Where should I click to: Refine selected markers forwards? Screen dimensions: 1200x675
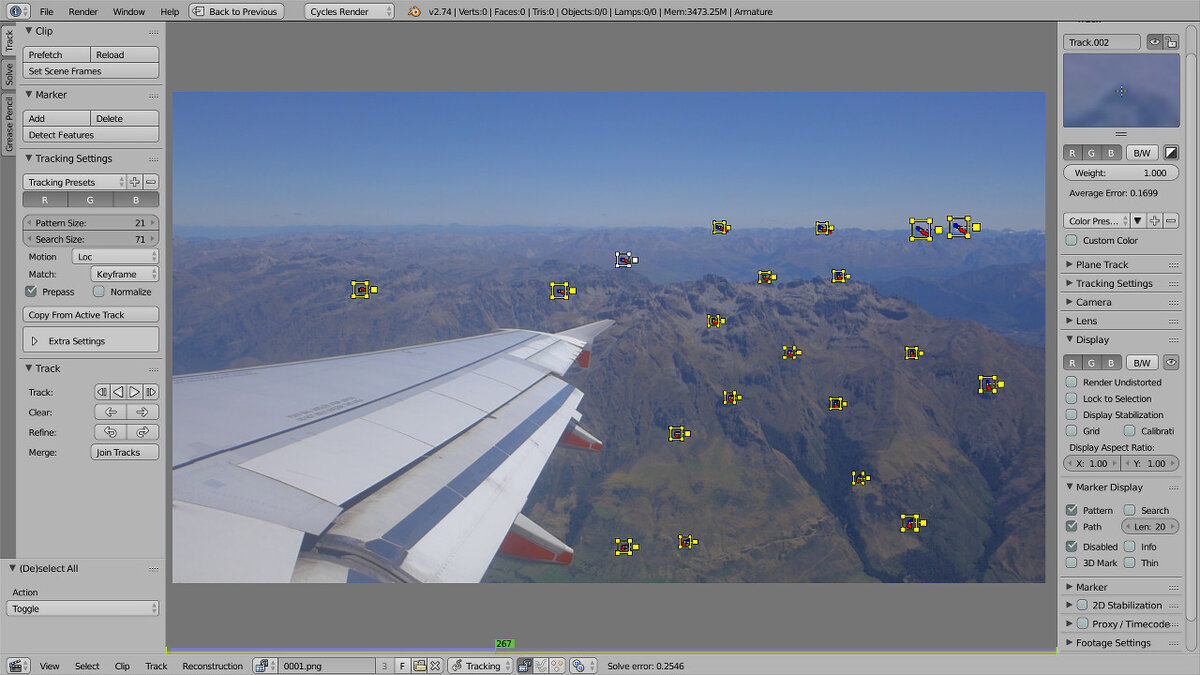coord(142,432)
